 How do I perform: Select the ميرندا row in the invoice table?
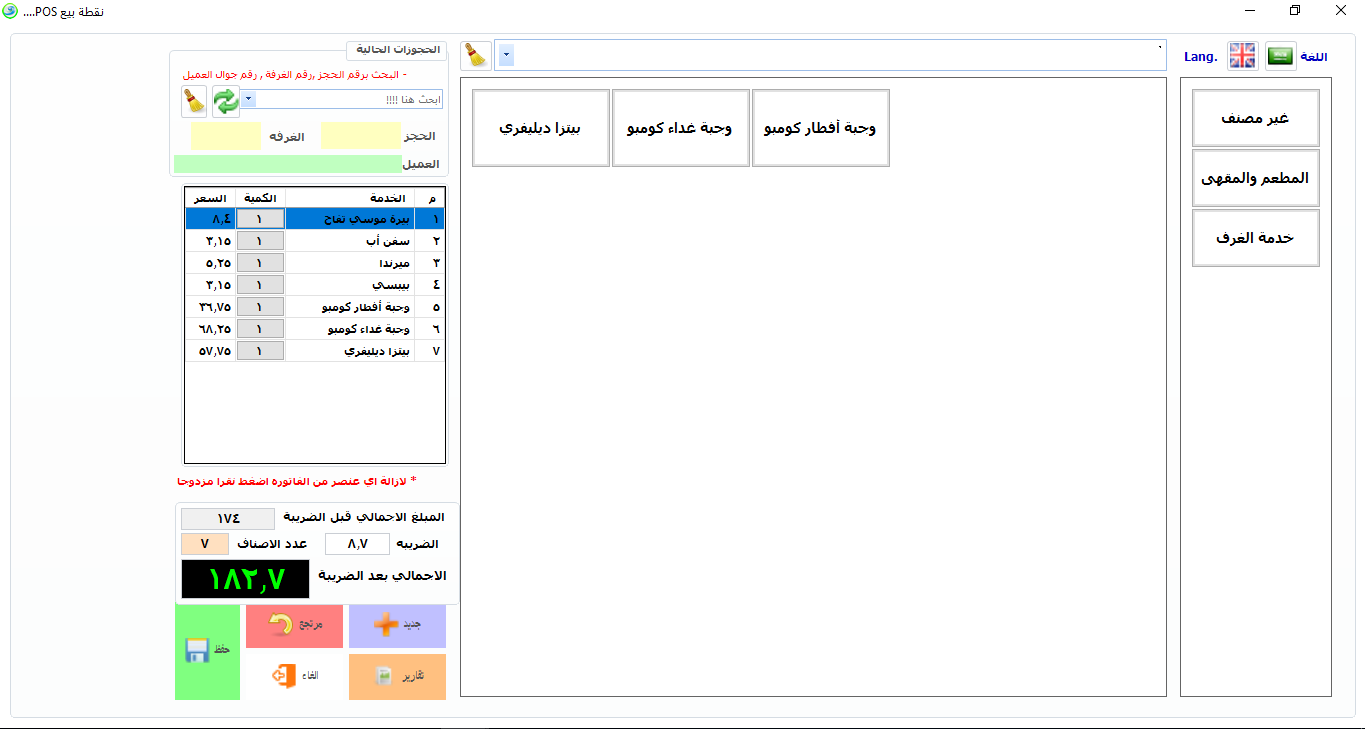[x=350, y=263]
